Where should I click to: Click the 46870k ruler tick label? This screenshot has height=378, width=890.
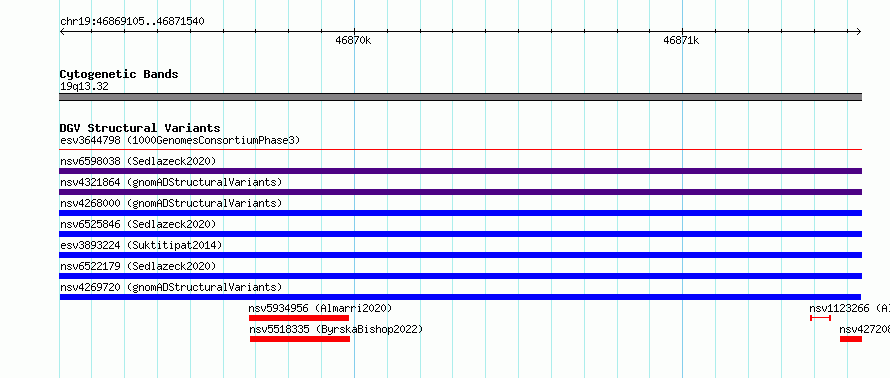[x=353, y=40]
